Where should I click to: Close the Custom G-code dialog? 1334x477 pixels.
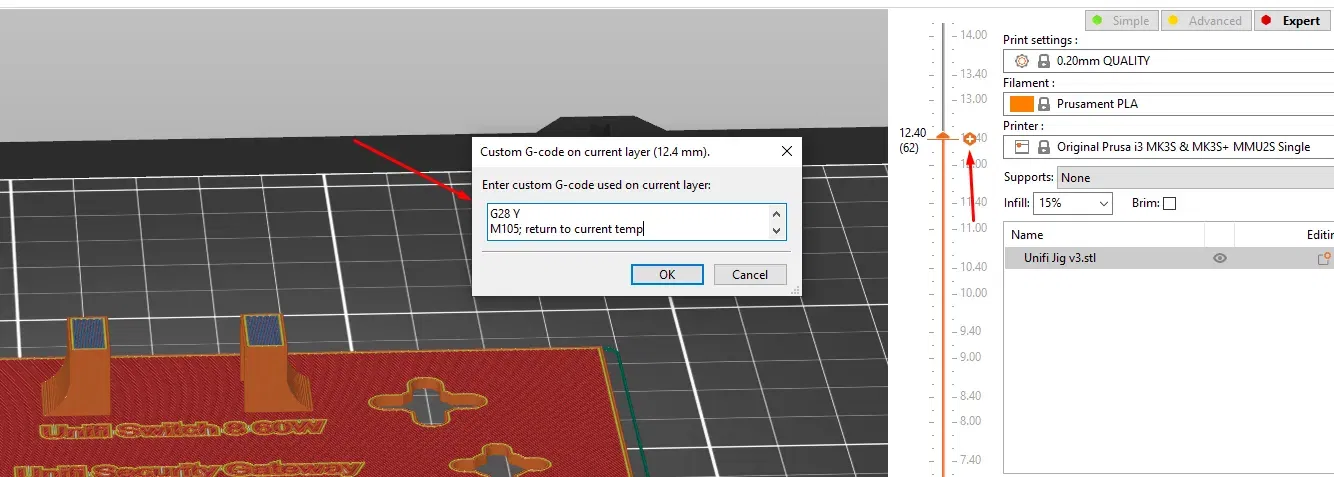[x=786, y=151]
